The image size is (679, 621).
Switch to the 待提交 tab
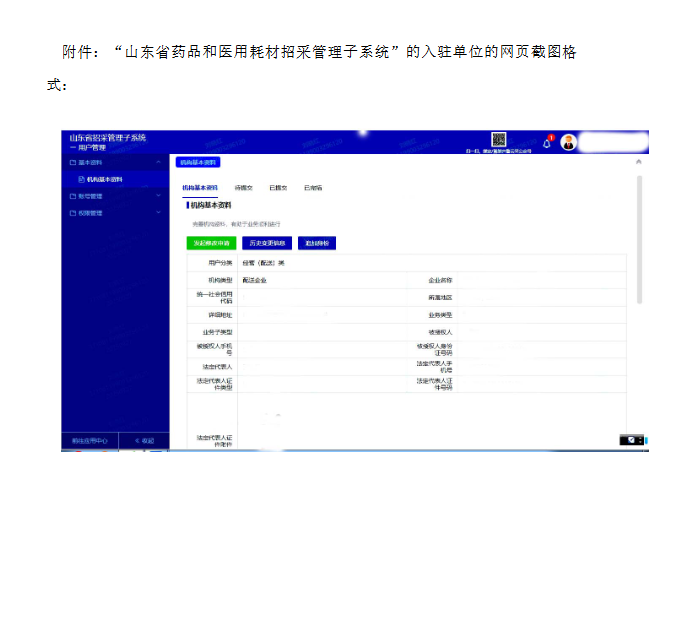(244, 187)
